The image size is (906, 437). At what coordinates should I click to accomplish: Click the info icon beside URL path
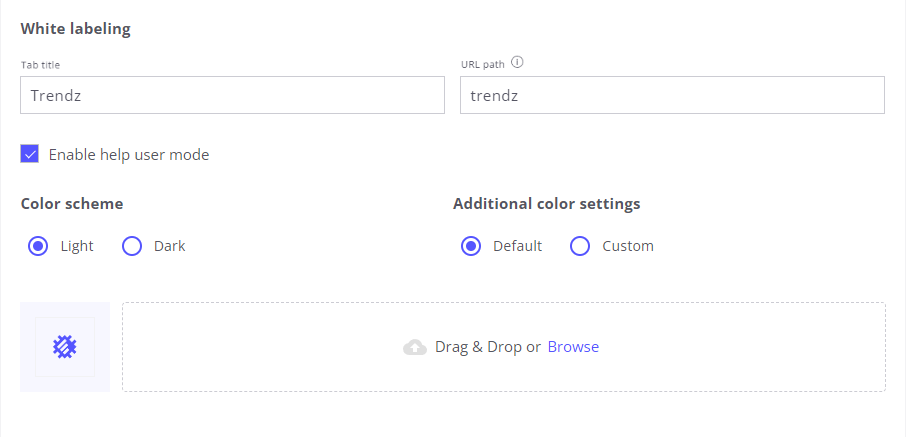click(x=517, y=62)
